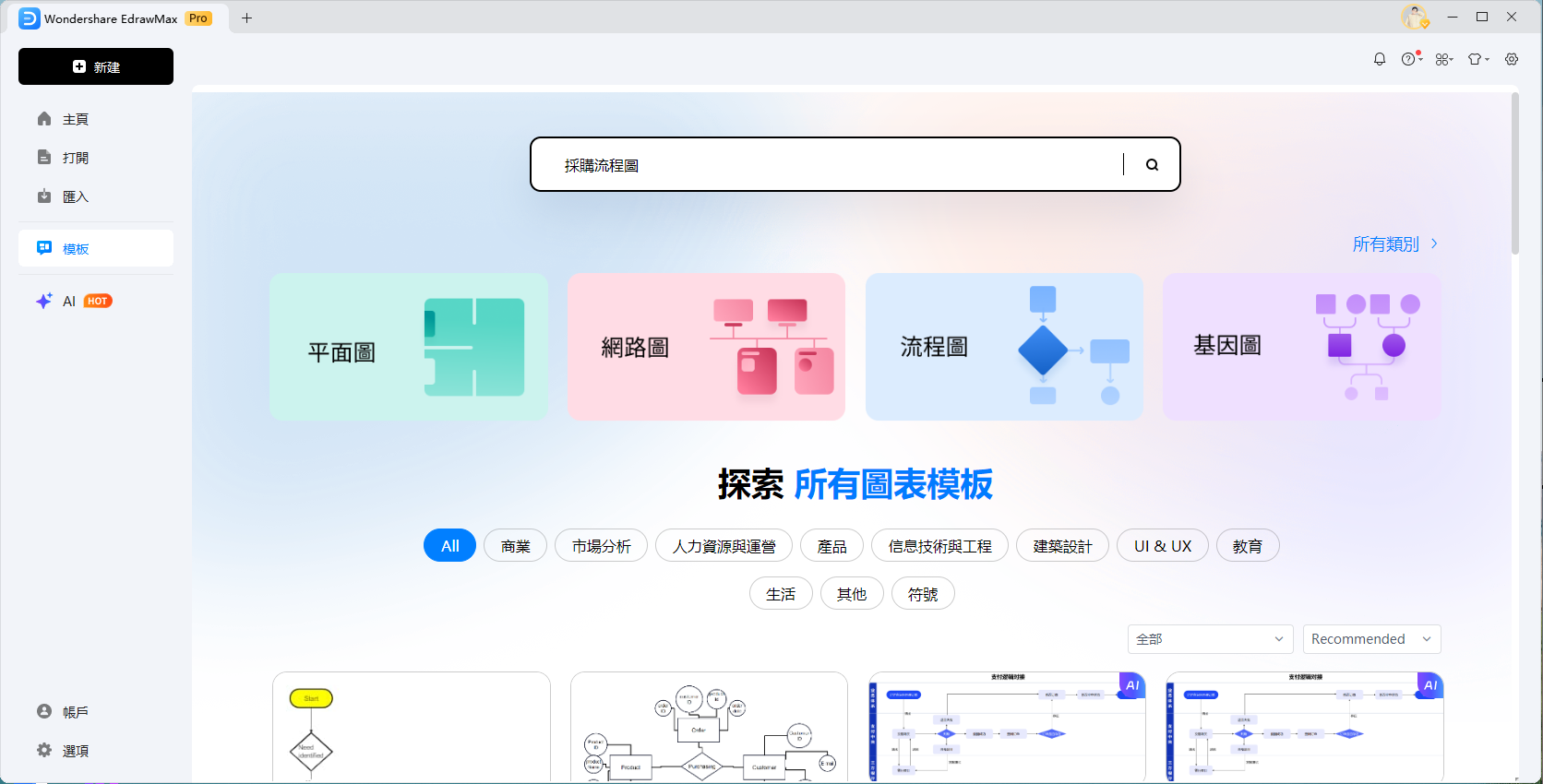Select the 產品 filter tab
The height and width of the screenshot is (784, 1543).
coord(831,545)
